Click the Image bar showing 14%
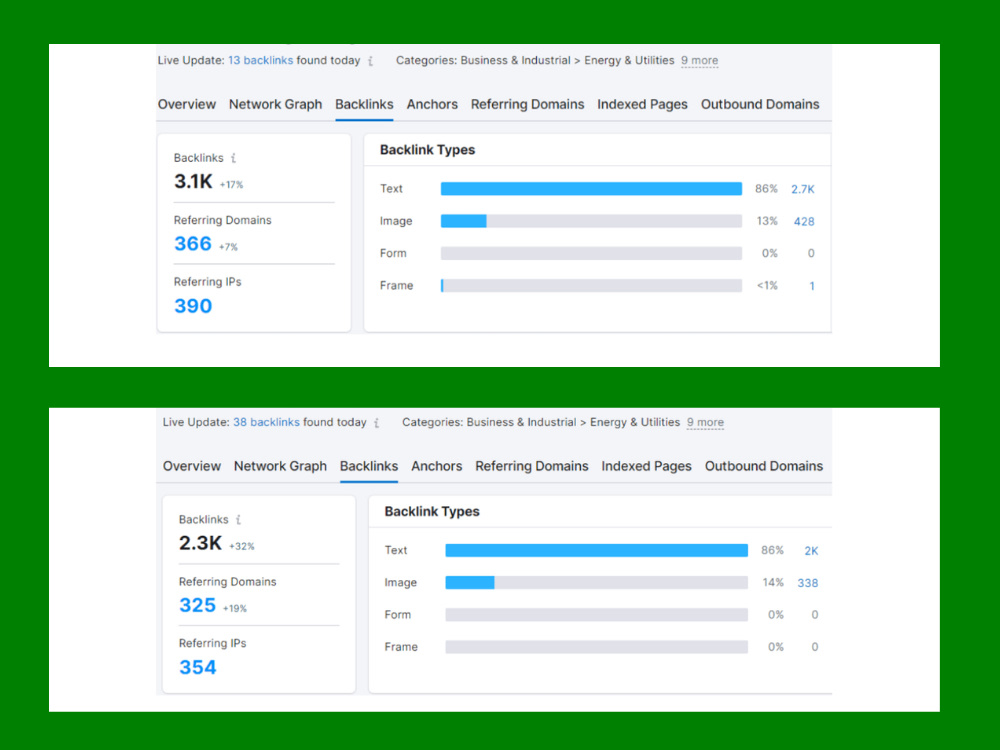Viewport: 1000px width, 750px height. click(x=596, y=582)
